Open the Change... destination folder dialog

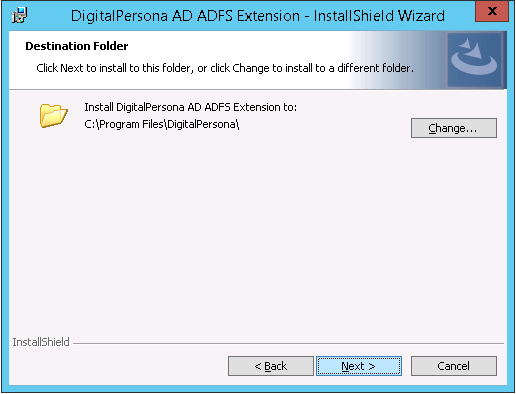coord(454,128)
